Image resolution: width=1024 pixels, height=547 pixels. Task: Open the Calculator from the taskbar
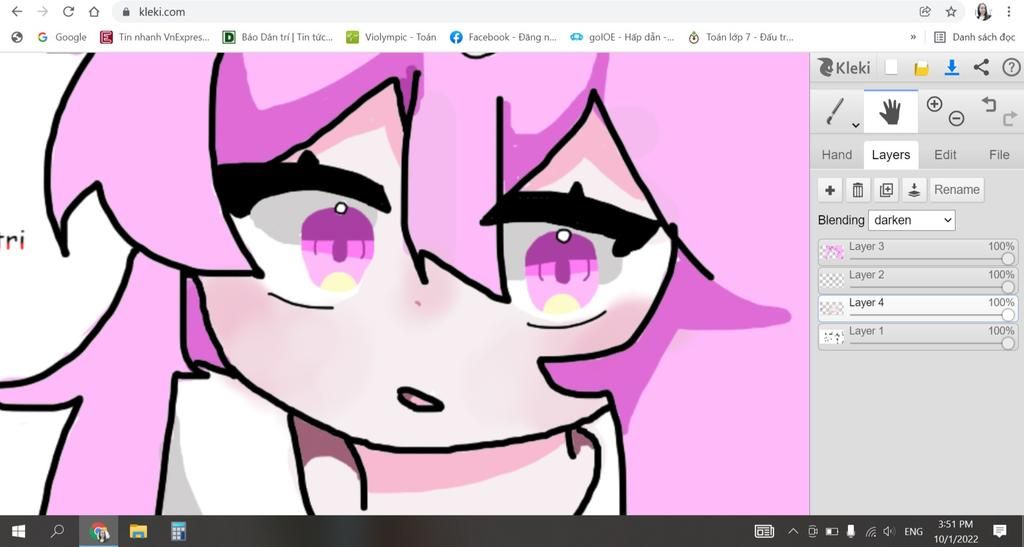[178, 531]
